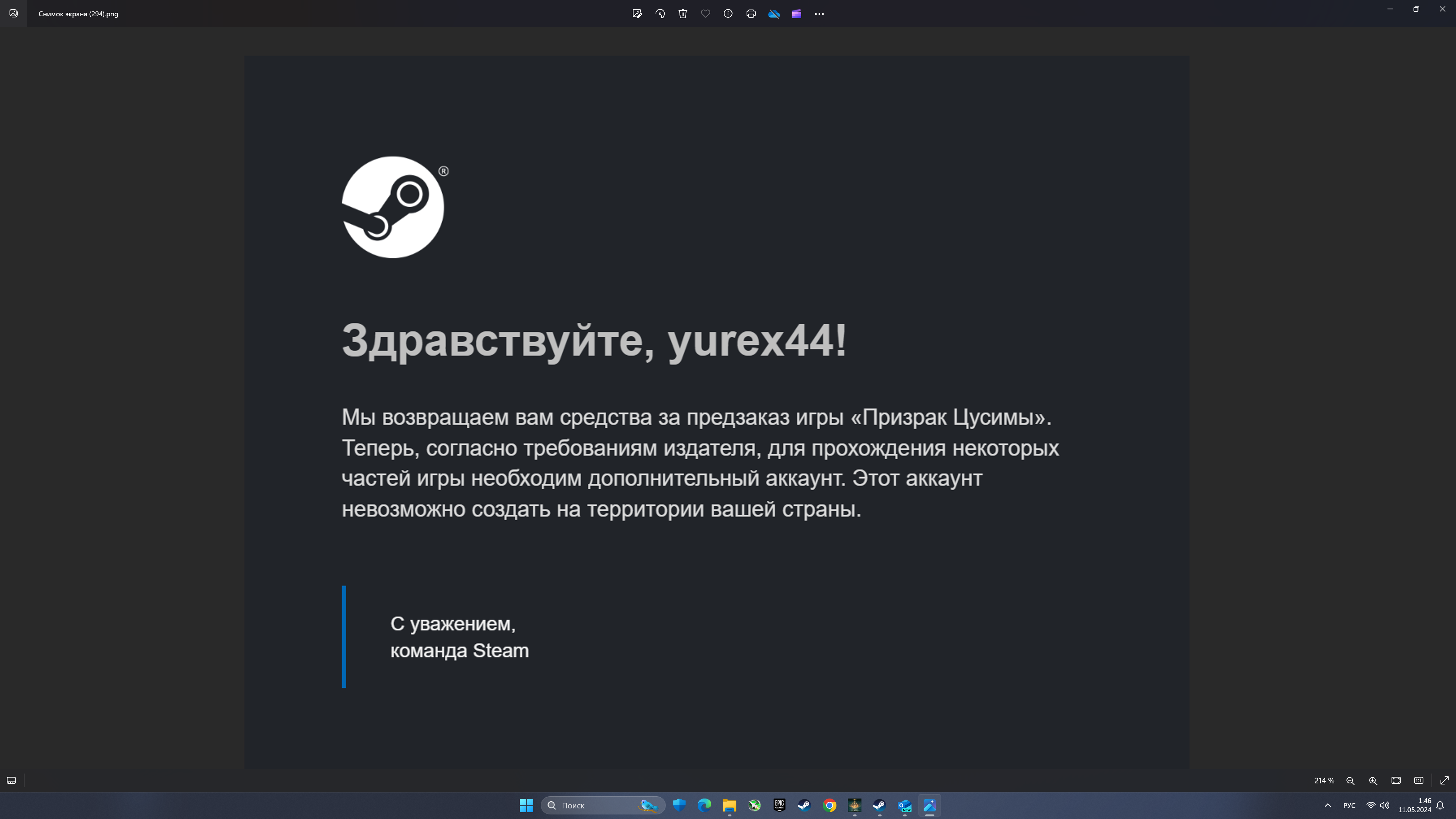Image resolution: width=1456 pixels, height=819 pixels.
Task: Open Outlook (new) from the taskbar
Action: [x=905, y=805]
